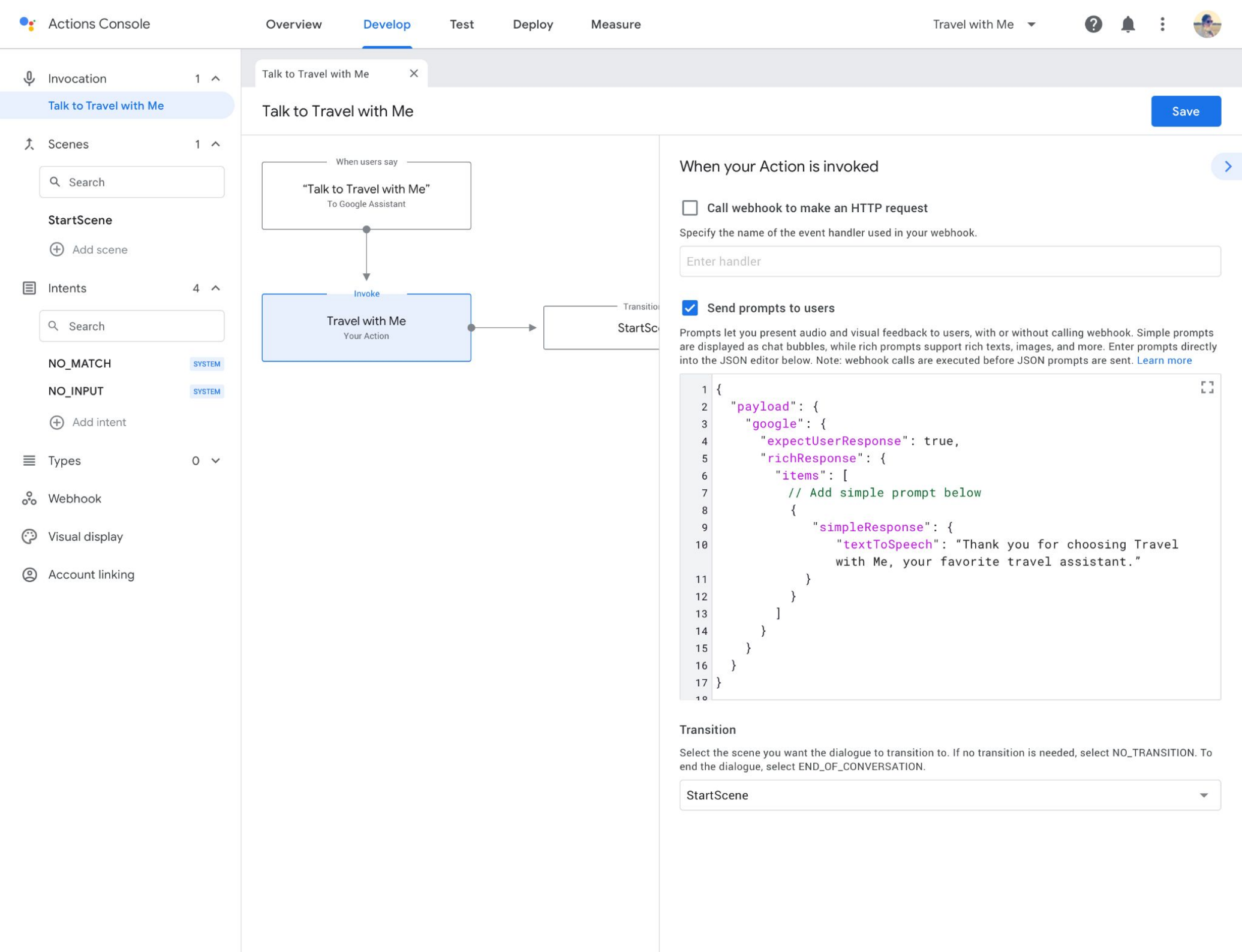This screenshot has width=1242, height=952.
Task: Open the Webhook section
Action: click(74, 499)
